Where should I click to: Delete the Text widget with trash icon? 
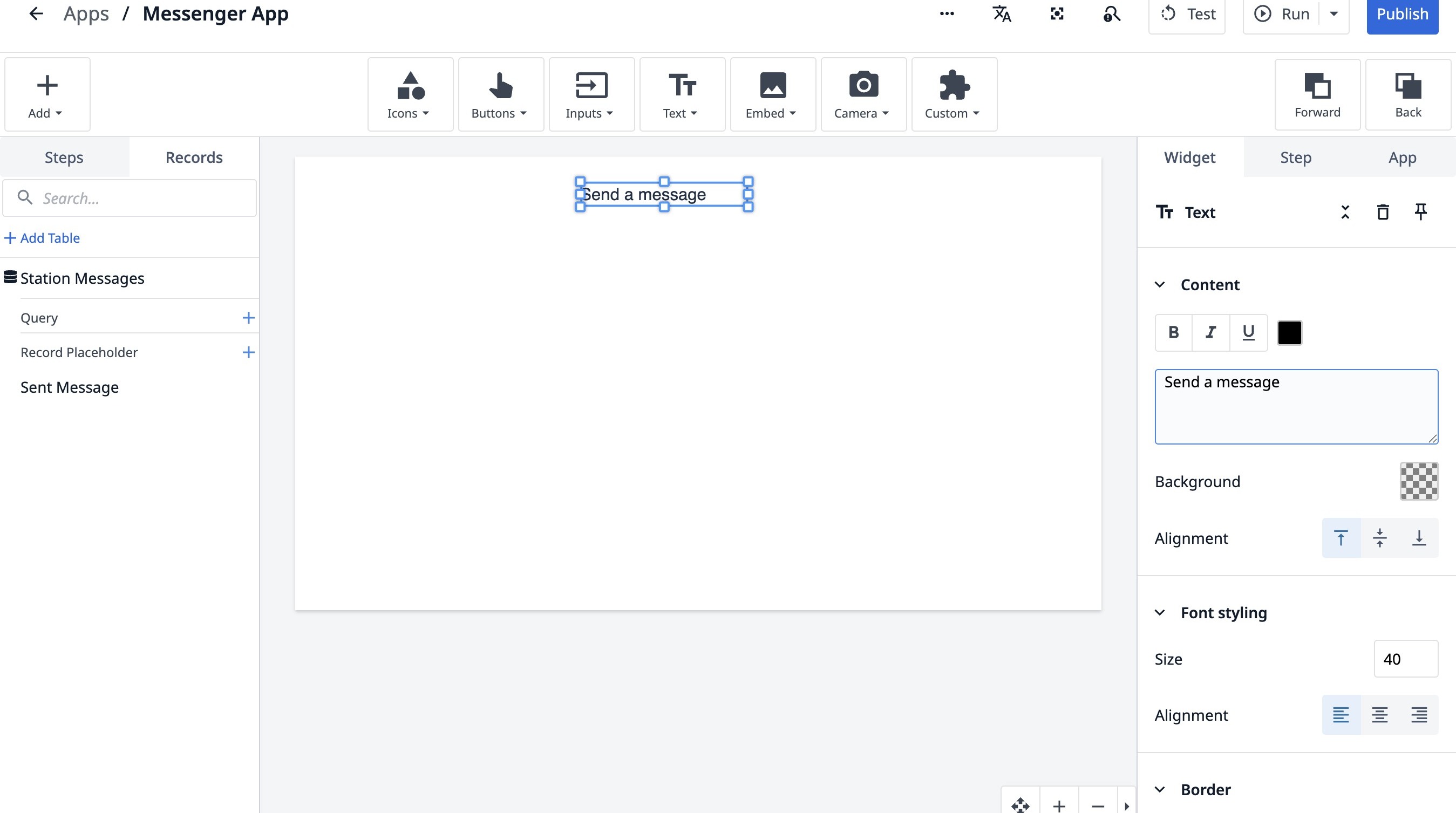1383,212
